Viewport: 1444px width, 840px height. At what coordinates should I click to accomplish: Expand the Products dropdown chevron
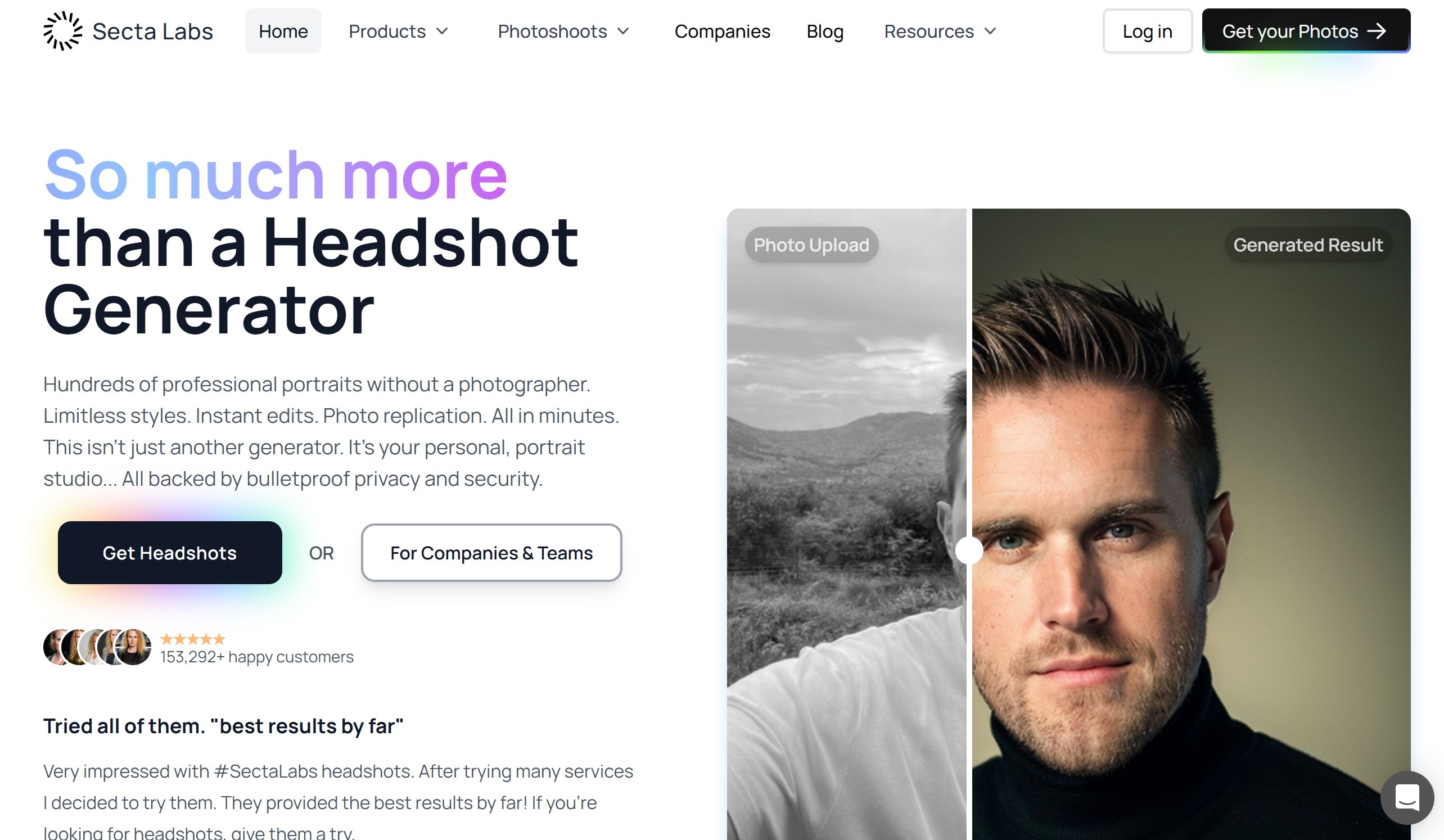pyautogui.click(x=442, y=31)
